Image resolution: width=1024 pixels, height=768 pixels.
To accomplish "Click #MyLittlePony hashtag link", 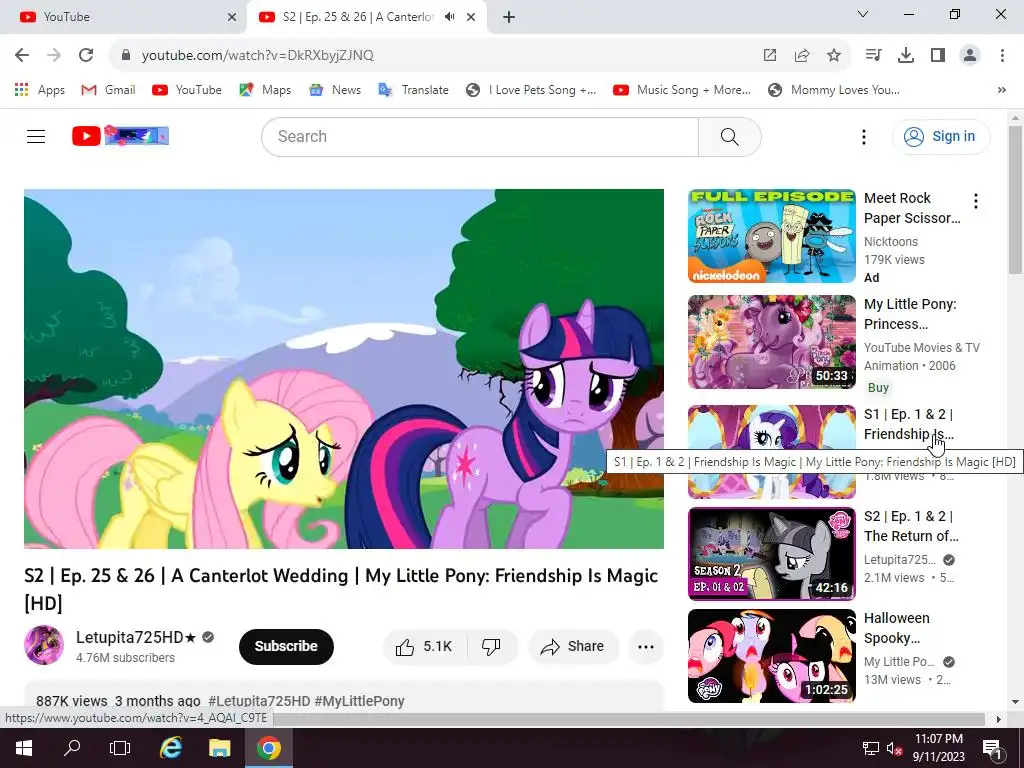I will pyautogui.click(x=359, y=701).
